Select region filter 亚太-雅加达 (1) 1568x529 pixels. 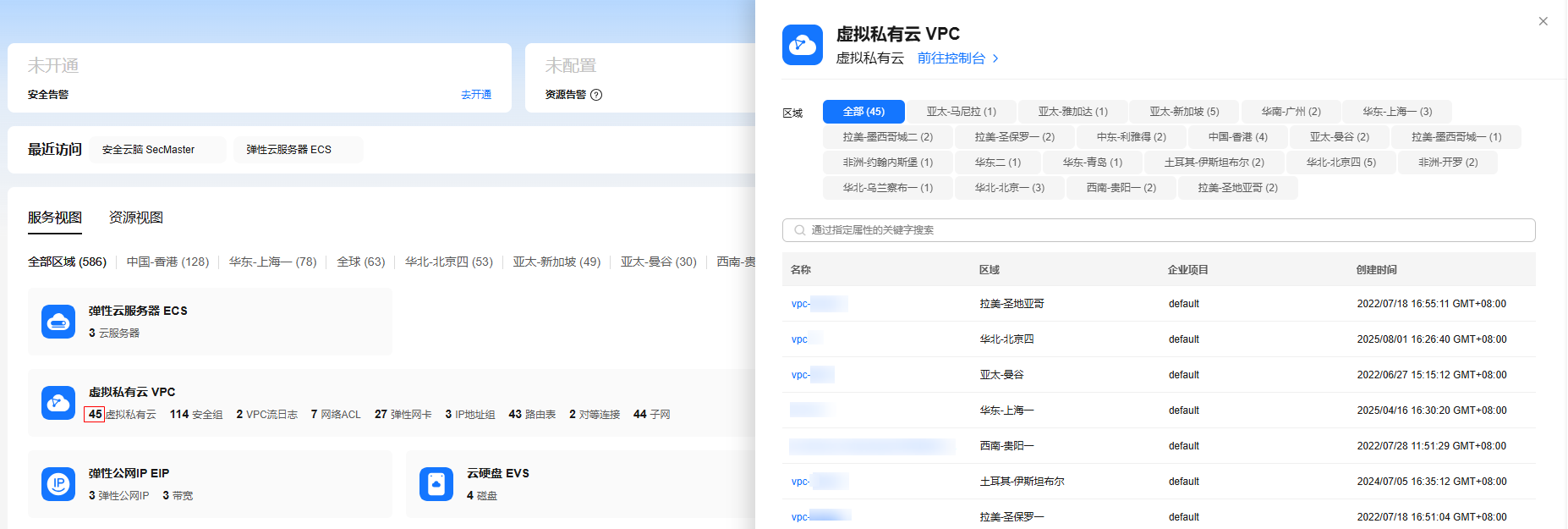pyautogui.click(x=1072, y=112)
